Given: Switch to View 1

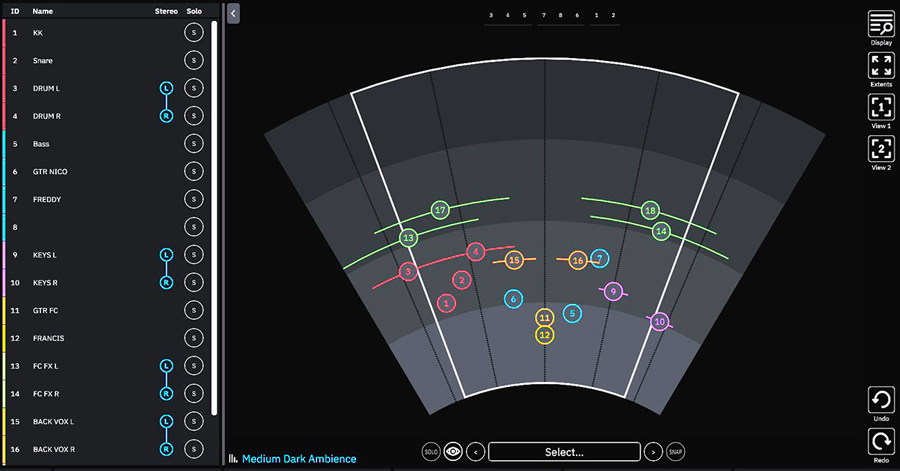Looking at the screenshot, I should [x=881, y=107].
